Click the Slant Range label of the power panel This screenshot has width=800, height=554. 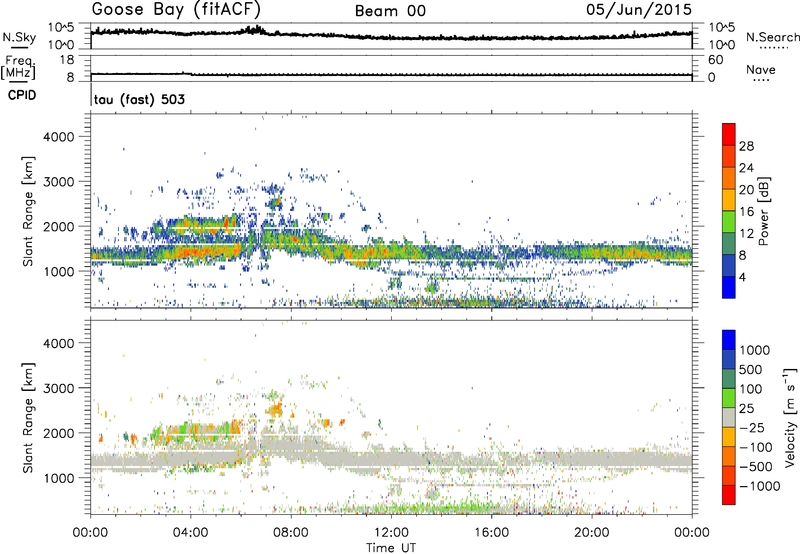pyautogui.click(x=28, y=211)
